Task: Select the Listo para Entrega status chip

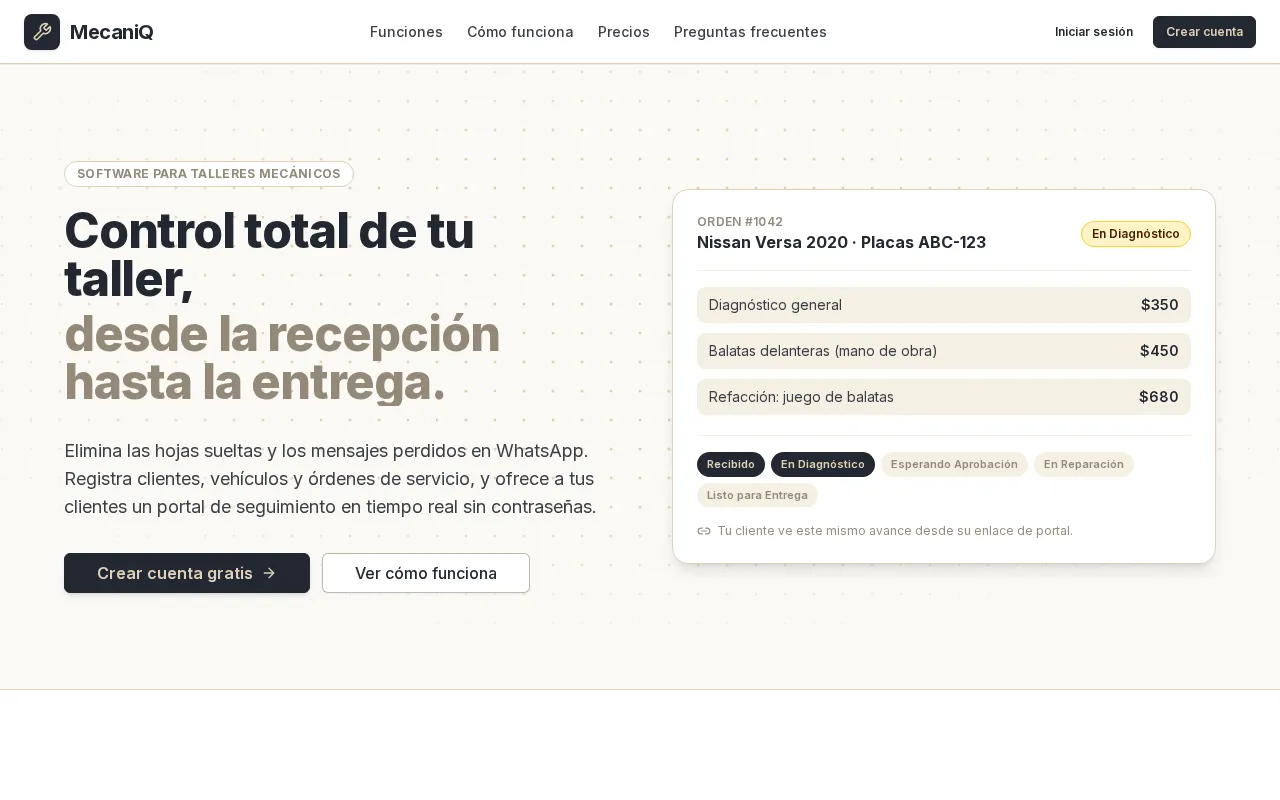Action: (757, 495)
